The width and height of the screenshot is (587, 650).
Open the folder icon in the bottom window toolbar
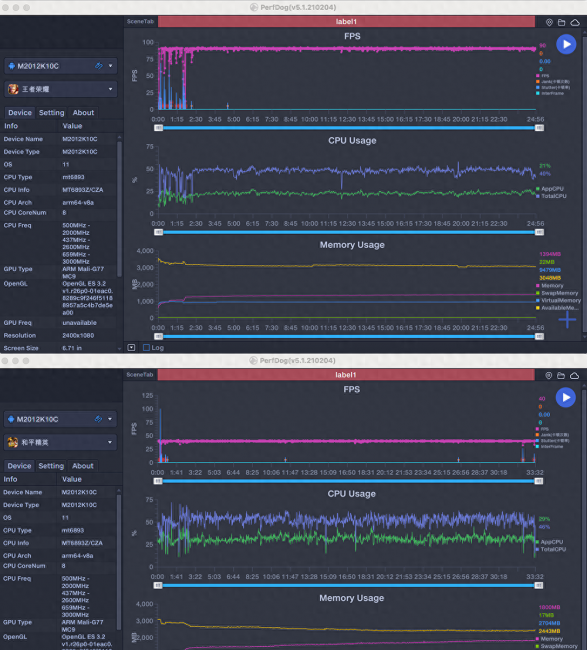pyautogui.click(x=561, y=376)
